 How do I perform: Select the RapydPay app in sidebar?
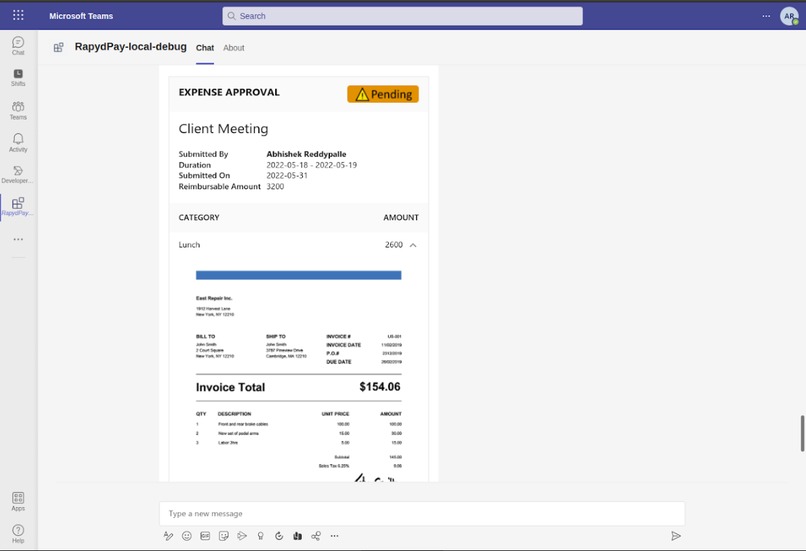click(17, 207)
